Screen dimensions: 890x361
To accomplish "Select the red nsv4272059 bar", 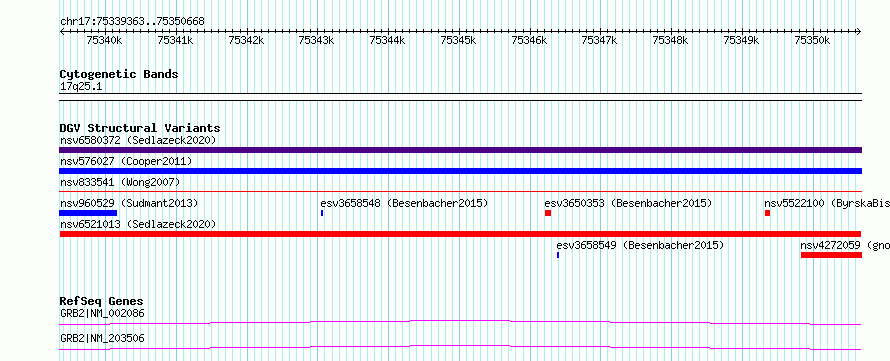I will point(832,255).
